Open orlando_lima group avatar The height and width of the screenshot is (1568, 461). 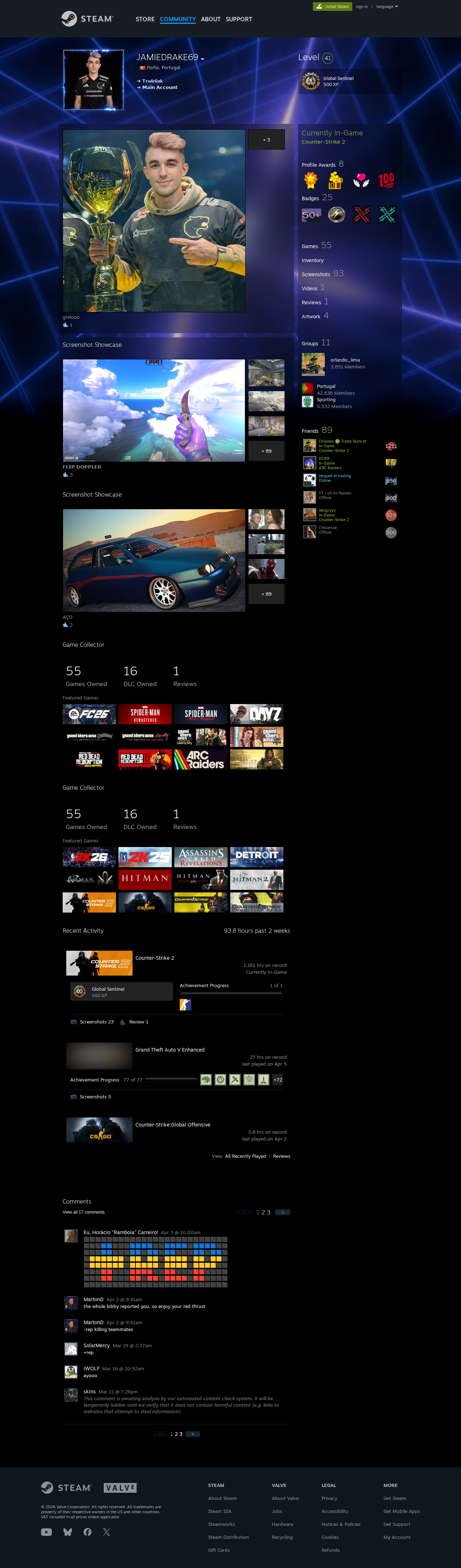313,364
